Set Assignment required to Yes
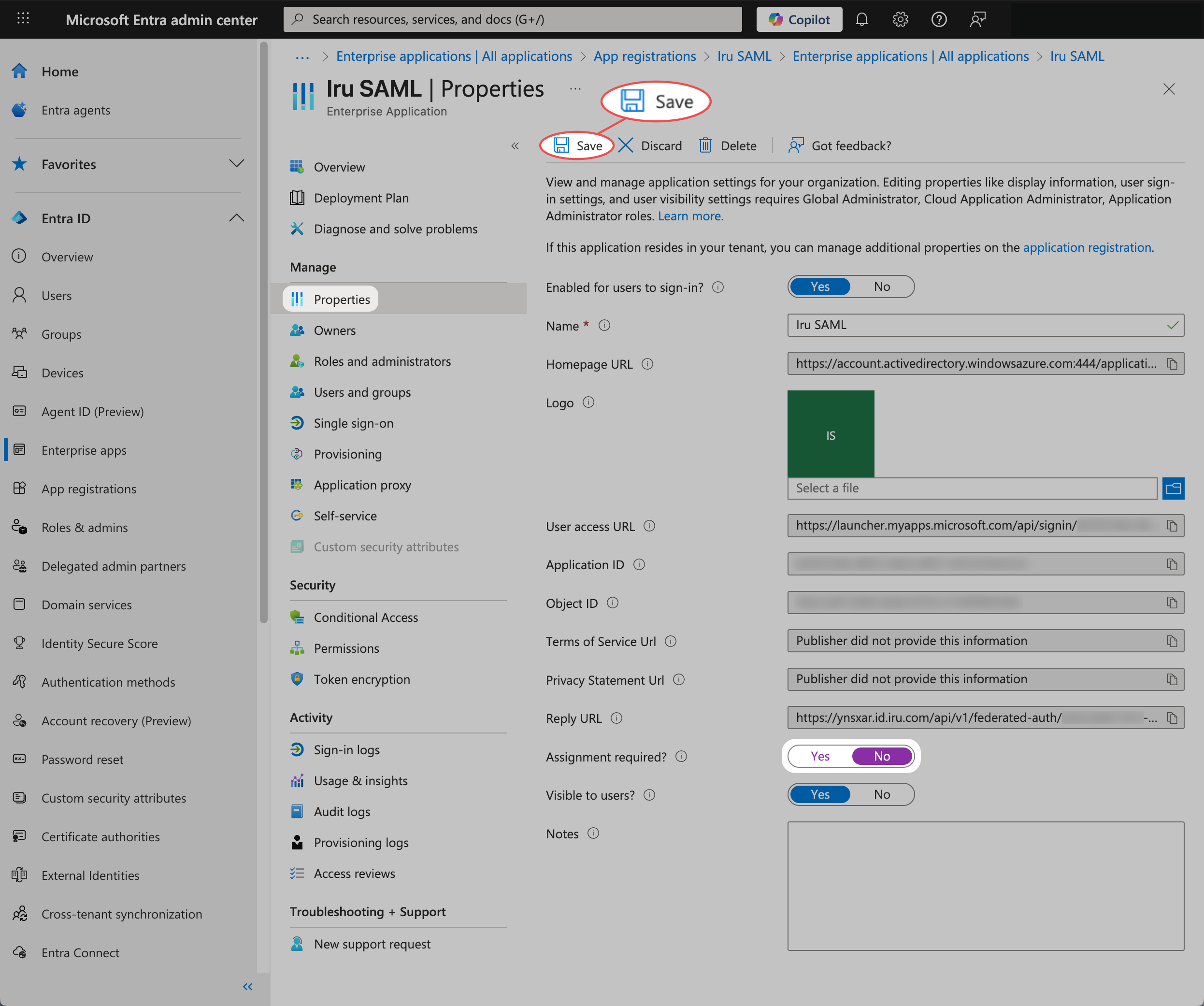This screenshot has width=1204, height=1006. 820,756
